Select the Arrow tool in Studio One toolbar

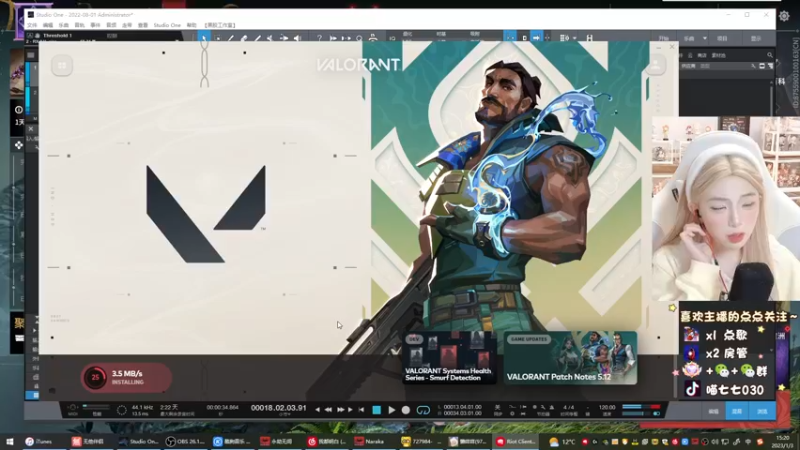click(204, 38)
